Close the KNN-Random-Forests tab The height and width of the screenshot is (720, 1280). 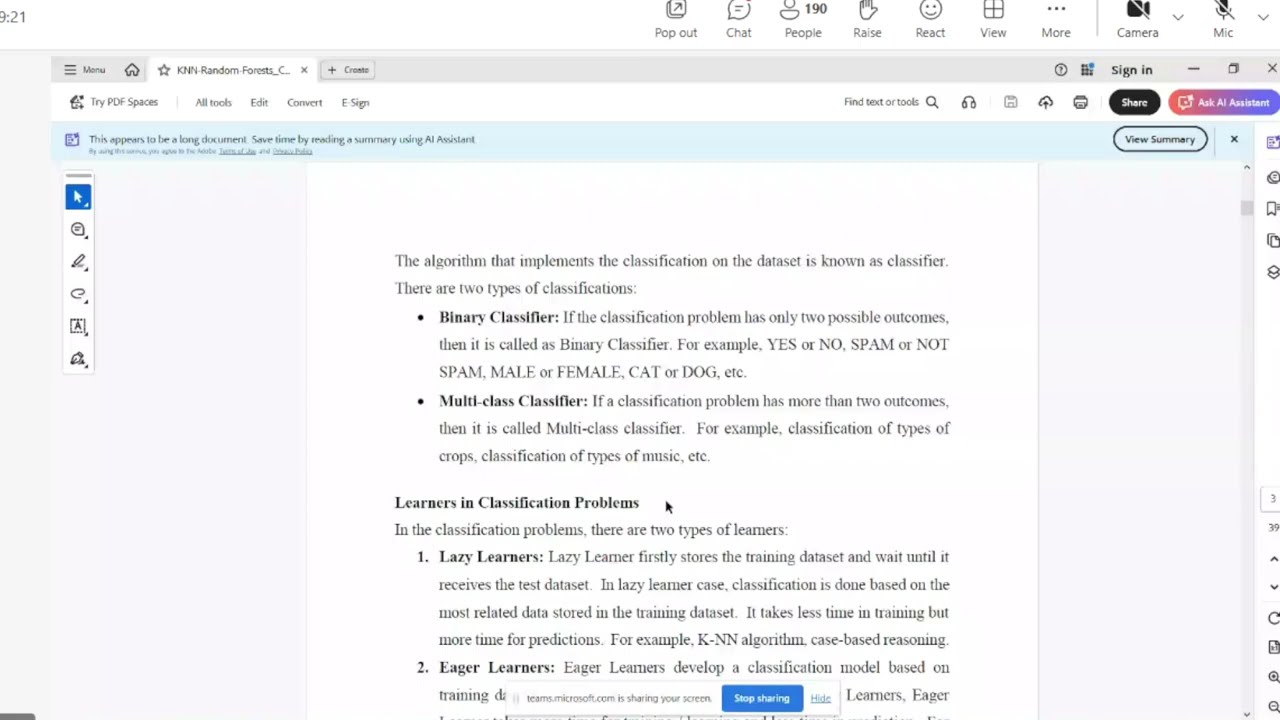(304, 70)
